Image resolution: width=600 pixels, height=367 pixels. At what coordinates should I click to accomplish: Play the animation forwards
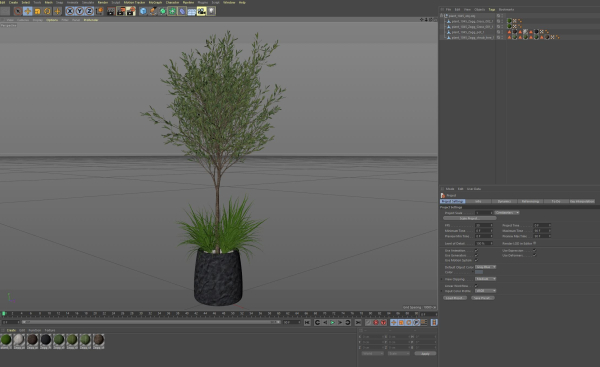pos(333,323)
